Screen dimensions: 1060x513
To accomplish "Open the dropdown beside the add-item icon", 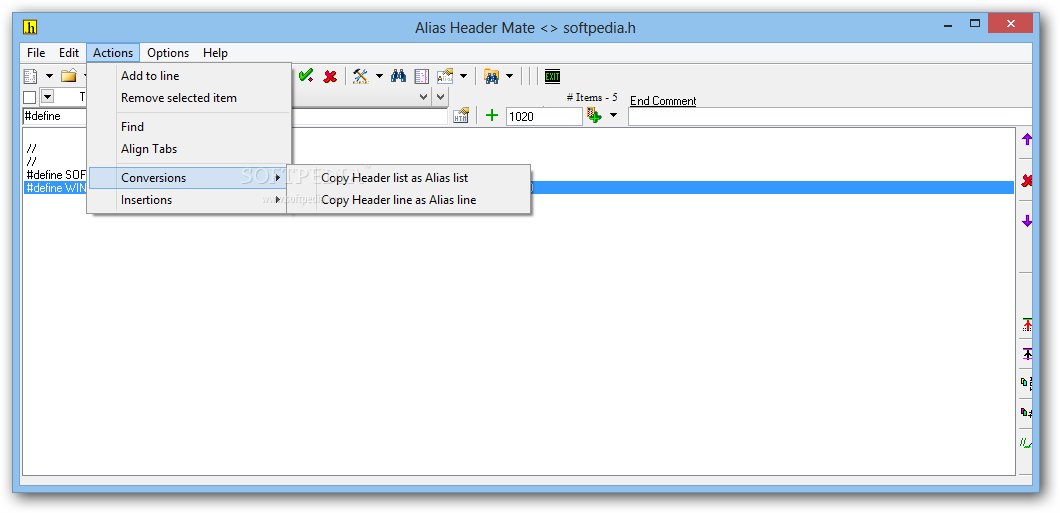I will pyautogui.click(x=613, y=116).
